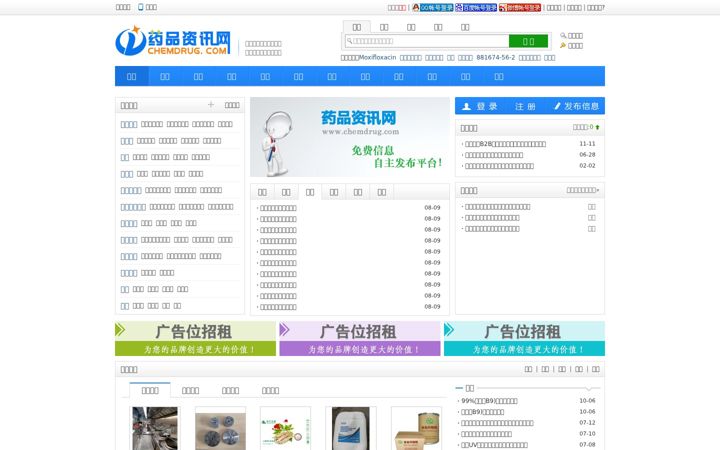This screenshot has width=720, height=450.
Task: Log in with the Weibo account button
Action: (x=520, y=7)
